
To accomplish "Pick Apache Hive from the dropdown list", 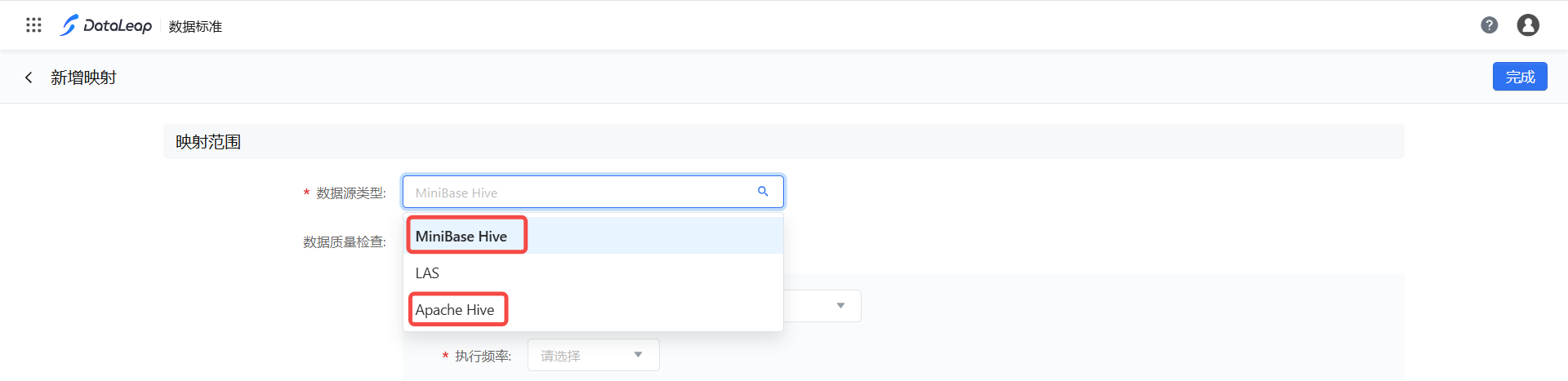I will tap(455, 310).
